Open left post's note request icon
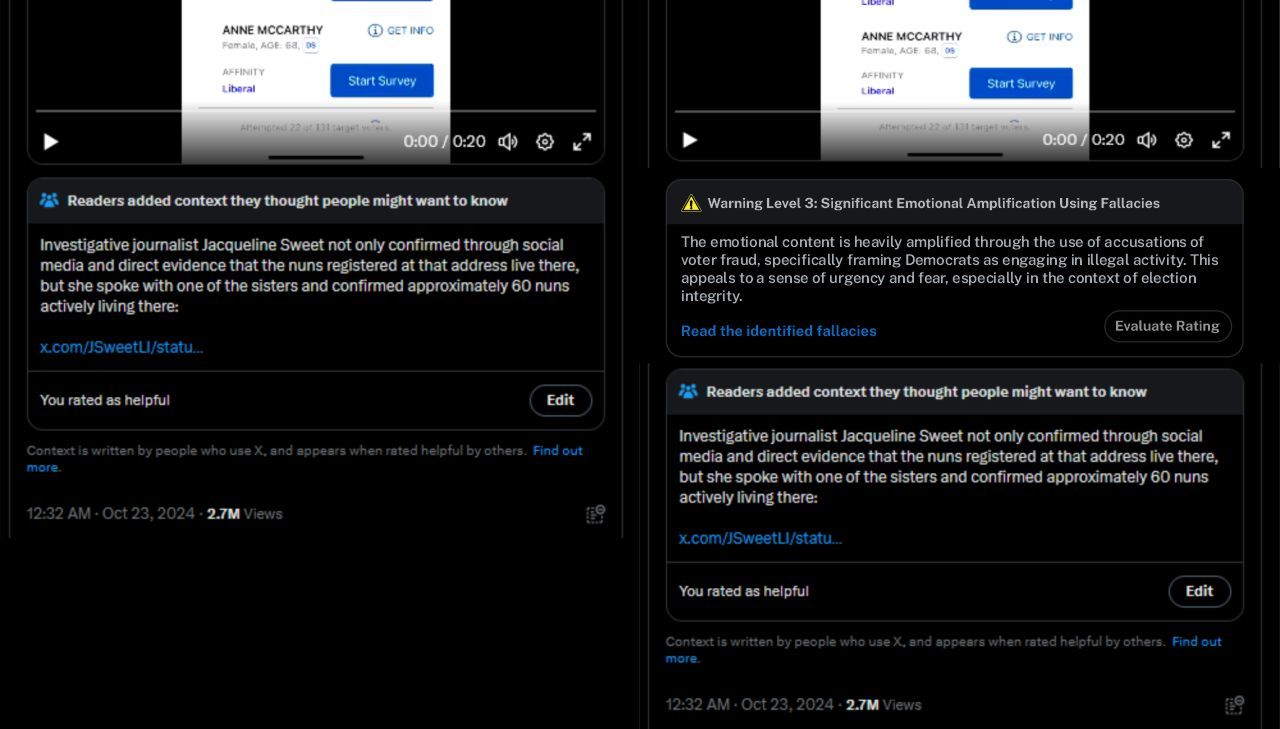Viewport: 1280px width, 729px height. click(x=596, y=514)
